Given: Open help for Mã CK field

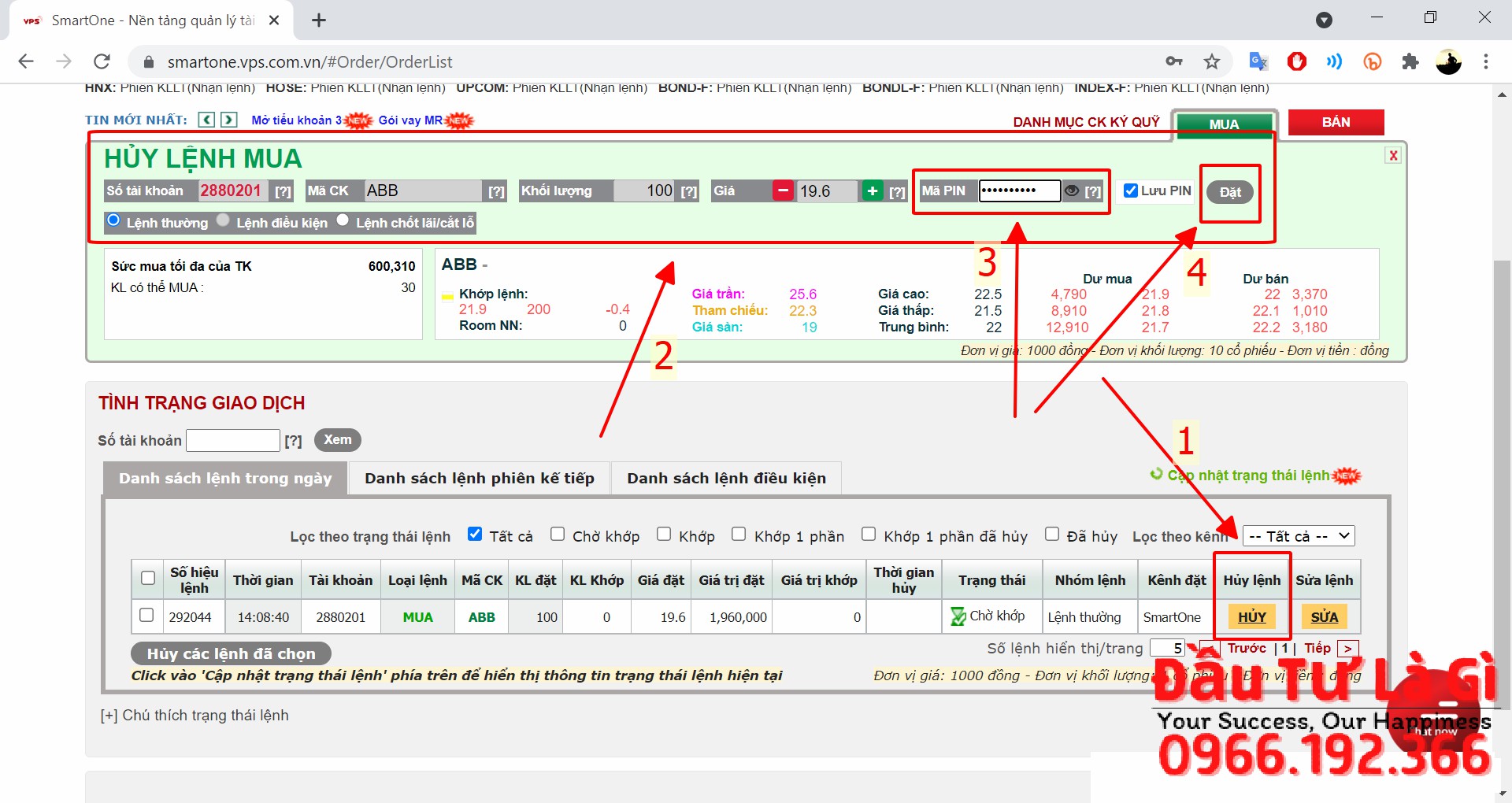Looking at the screenshot, I should coord(496,191).
